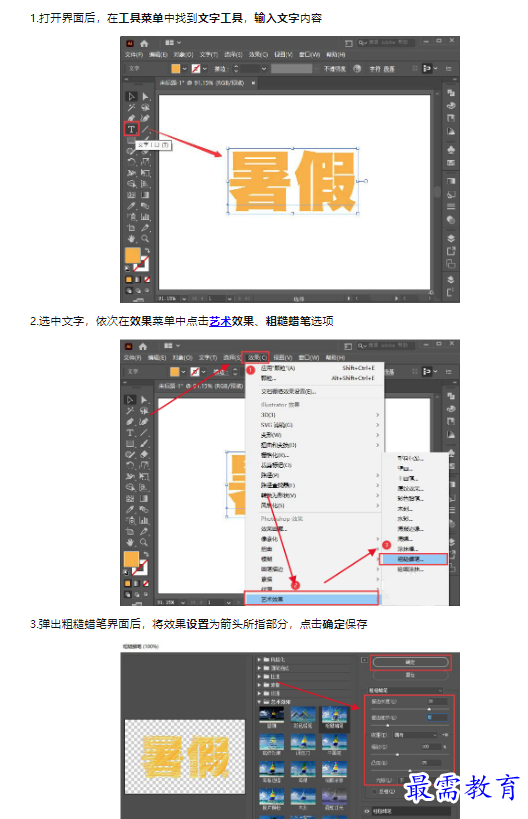Open 窗口(W) menu in first screenshot
This screenshot has height=819, width=528.
tap(309, 54)
